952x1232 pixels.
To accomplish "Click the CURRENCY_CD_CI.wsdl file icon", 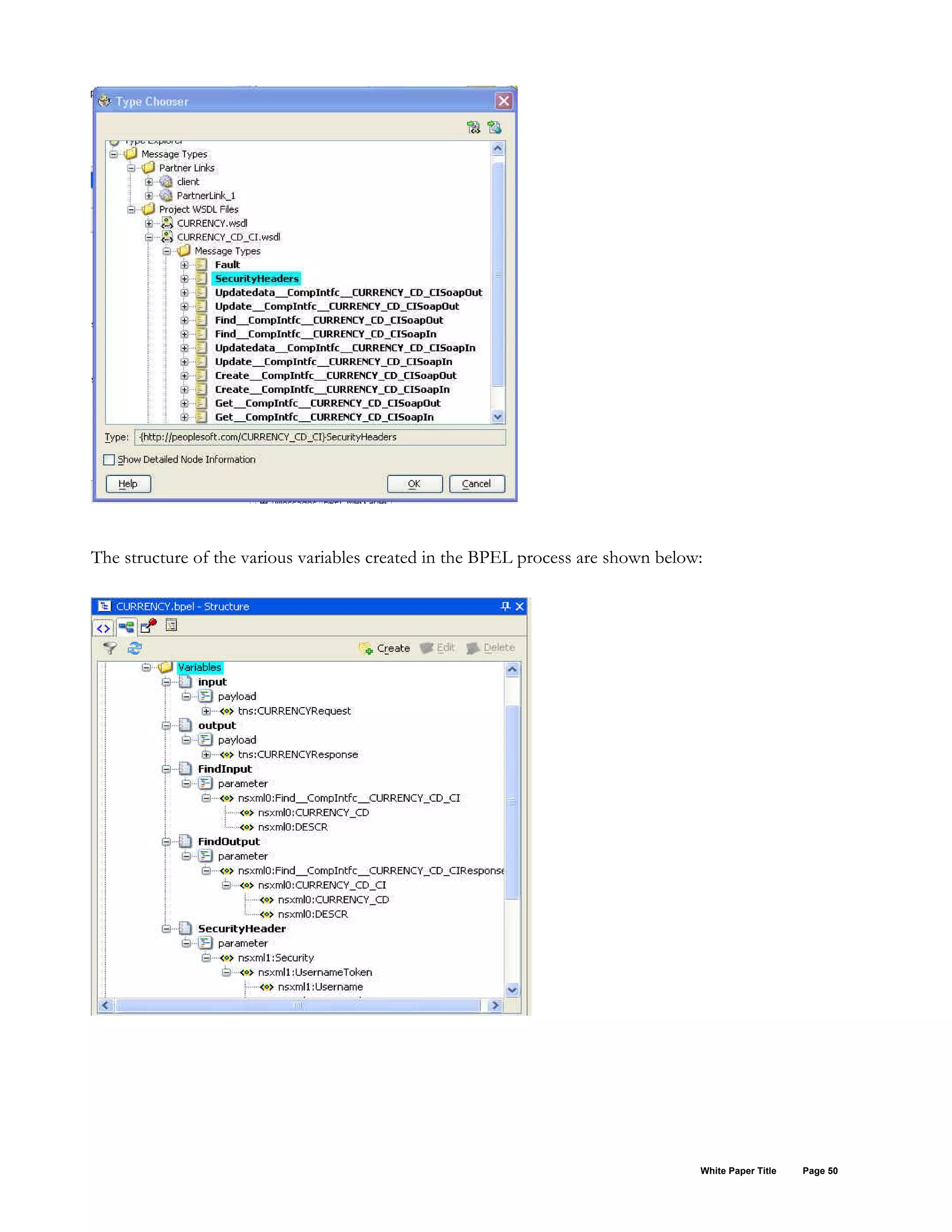I will pyautogui.click(x=167, y=237).
